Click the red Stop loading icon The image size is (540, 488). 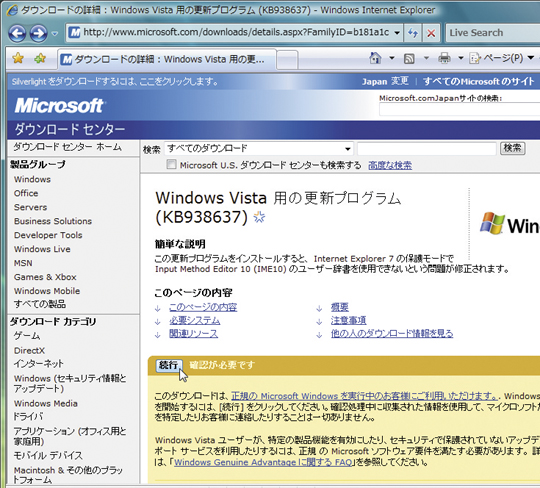pos(431,33)
